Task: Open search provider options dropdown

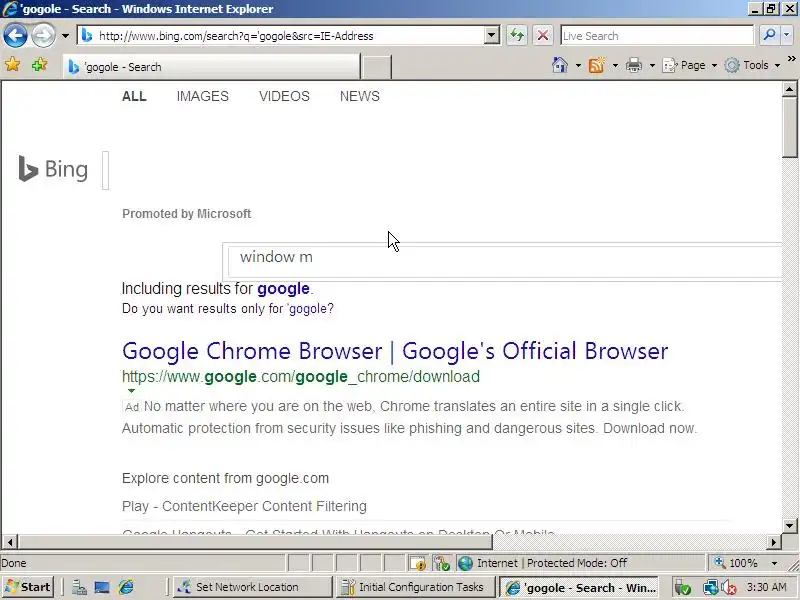Action: [786, 35]
